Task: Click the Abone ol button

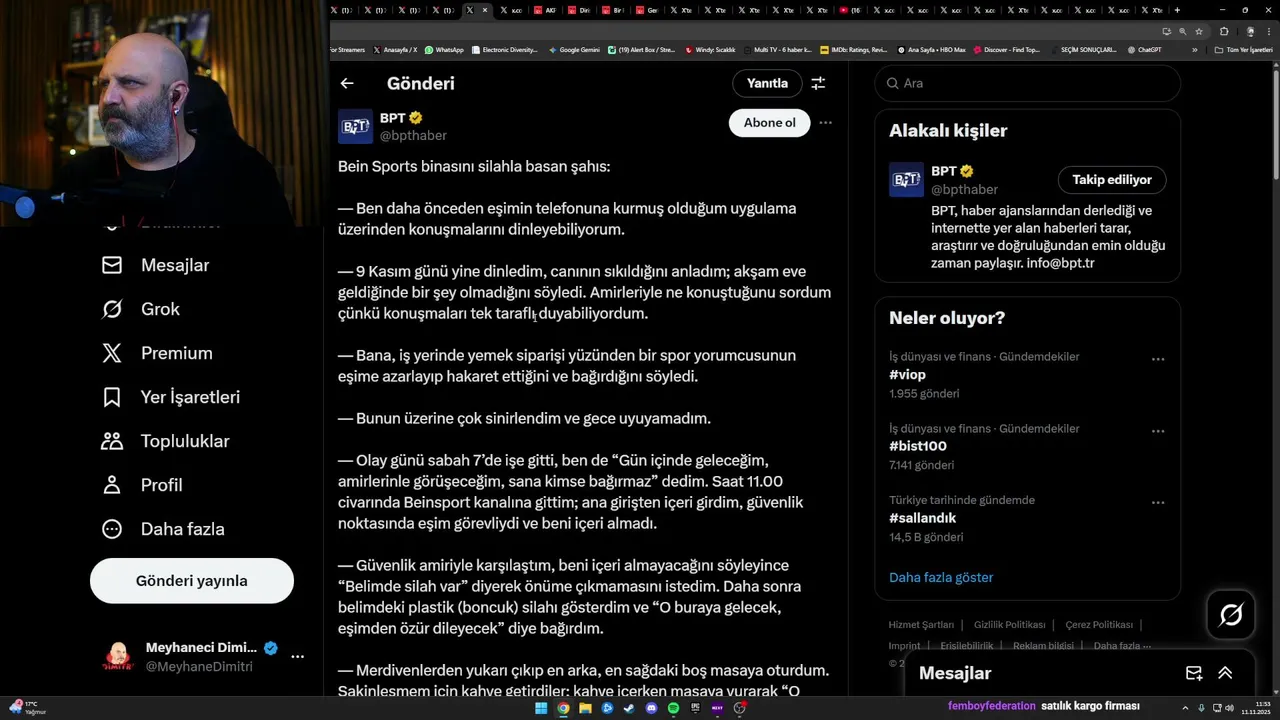Action: point(769,122)
